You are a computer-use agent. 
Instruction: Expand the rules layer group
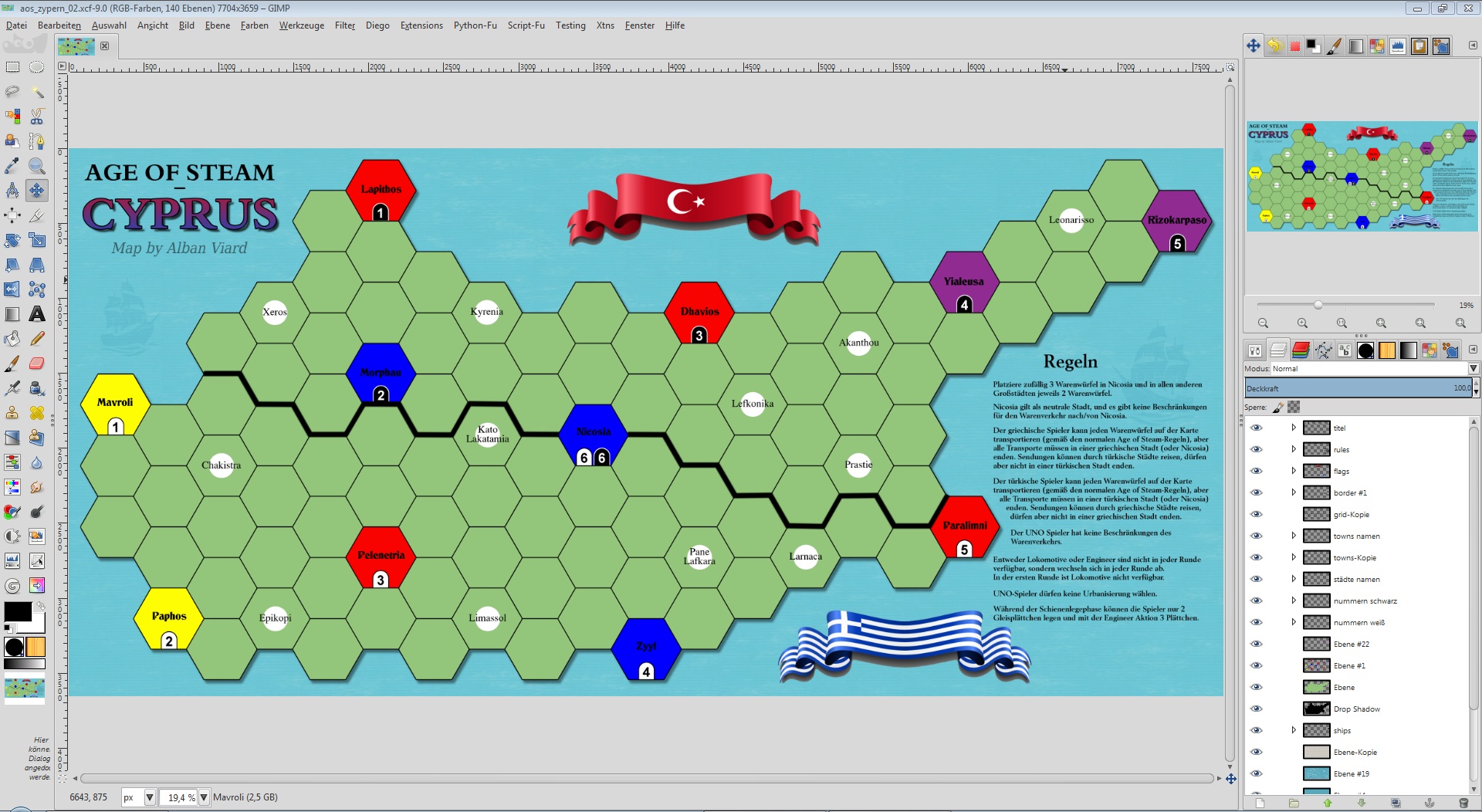[x=1294, y=449]
